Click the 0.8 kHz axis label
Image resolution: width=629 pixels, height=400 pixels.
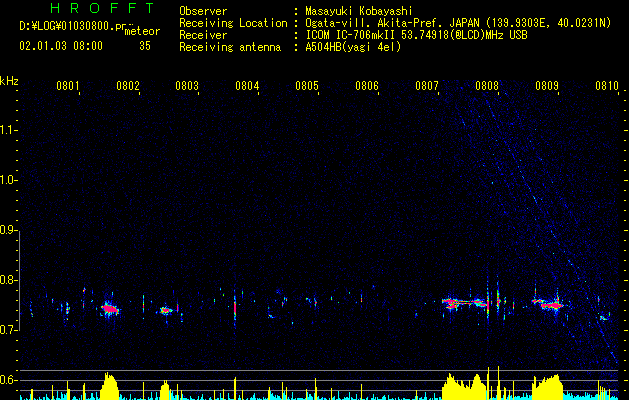pyautogui.click(x=8, y=280)
